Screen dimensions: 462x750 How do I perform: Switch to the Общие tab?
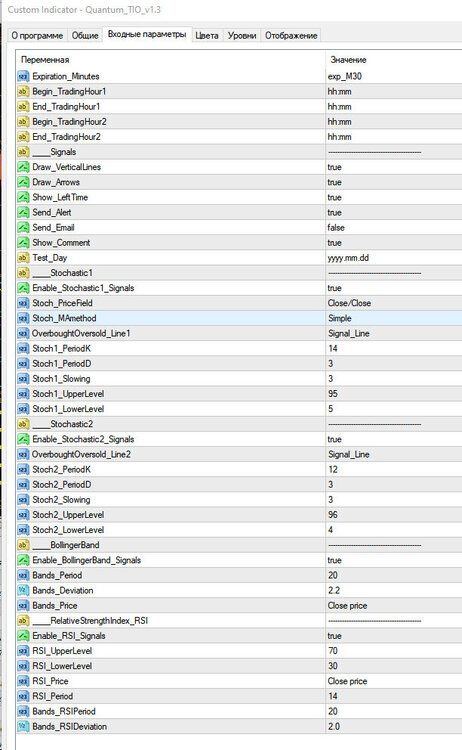(x=85, y=35)
